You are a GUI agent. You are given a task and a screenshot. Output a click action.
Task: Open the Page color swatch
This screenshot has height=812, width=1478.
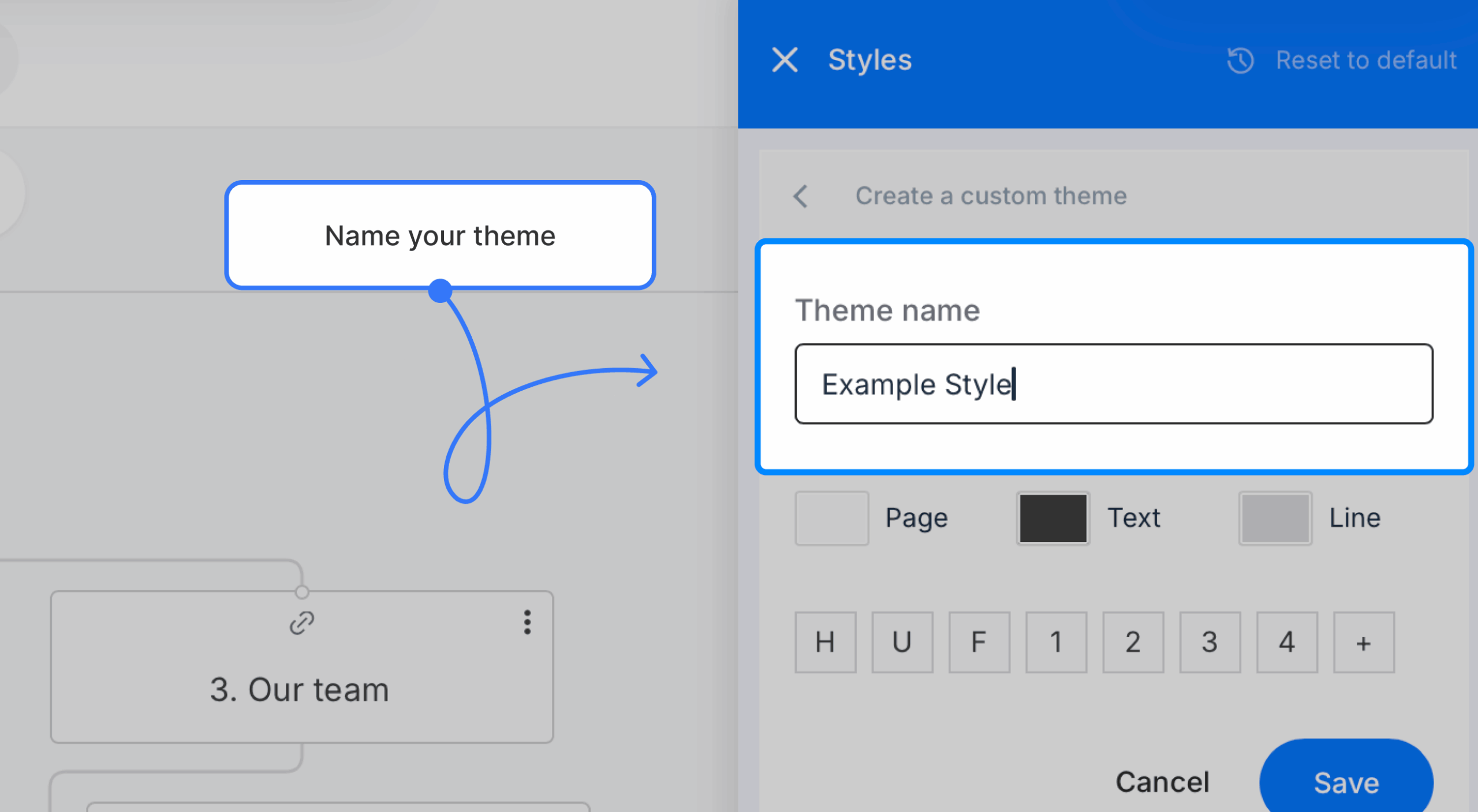831,518
